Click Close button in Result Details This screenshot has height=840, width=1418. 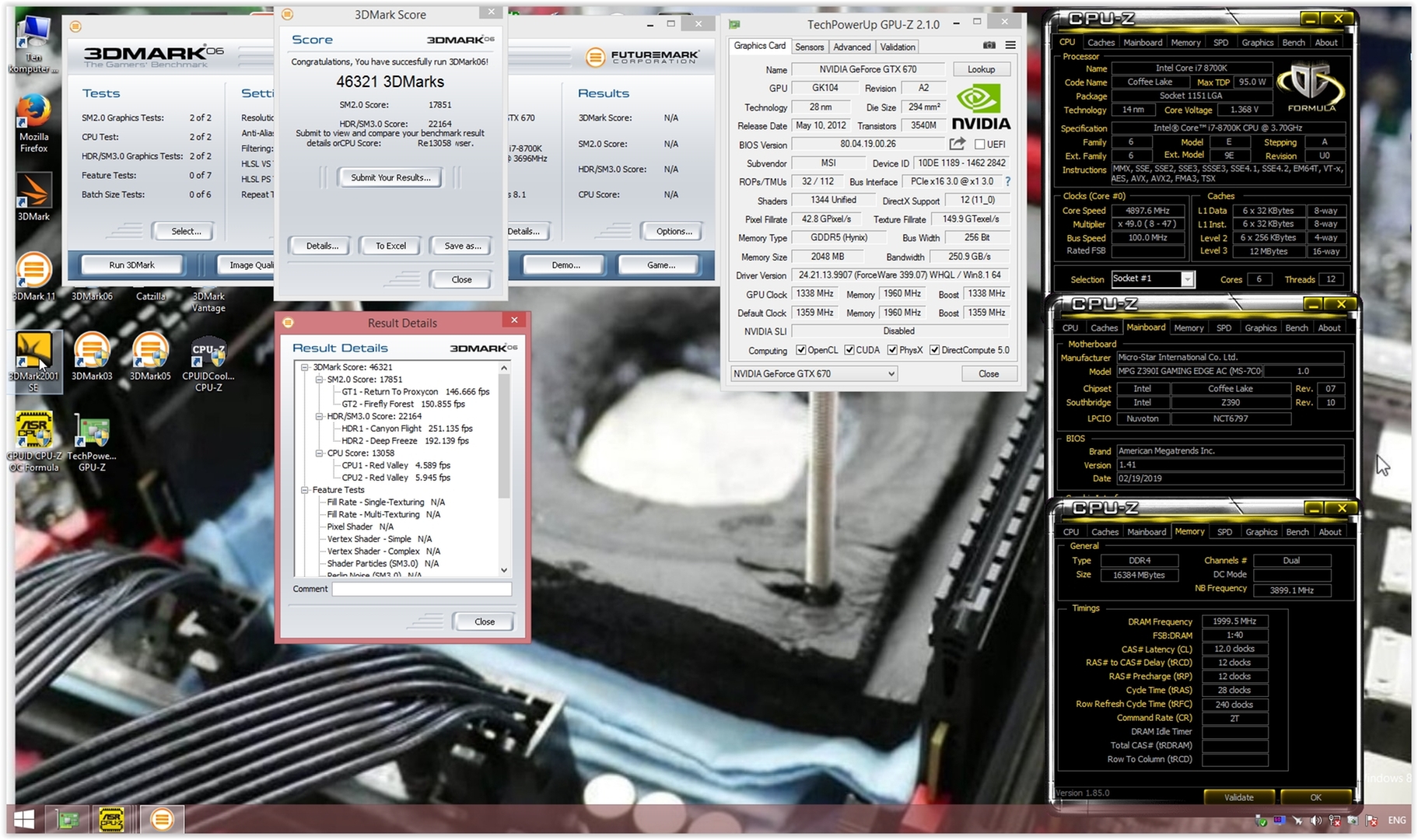484,621
